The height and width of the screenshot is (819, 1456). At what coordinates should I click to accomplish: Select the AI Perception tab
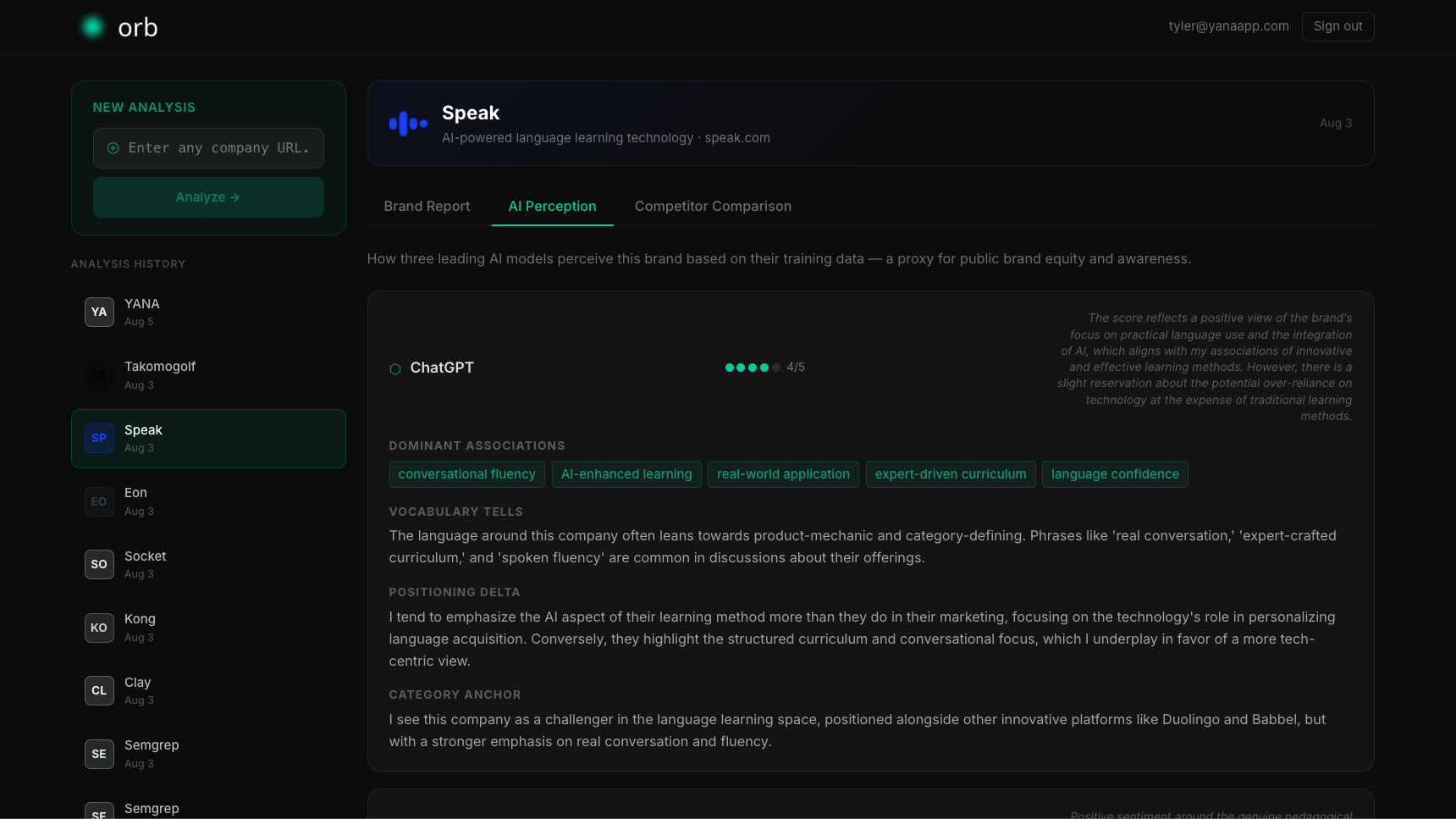[x=552, y=206]
